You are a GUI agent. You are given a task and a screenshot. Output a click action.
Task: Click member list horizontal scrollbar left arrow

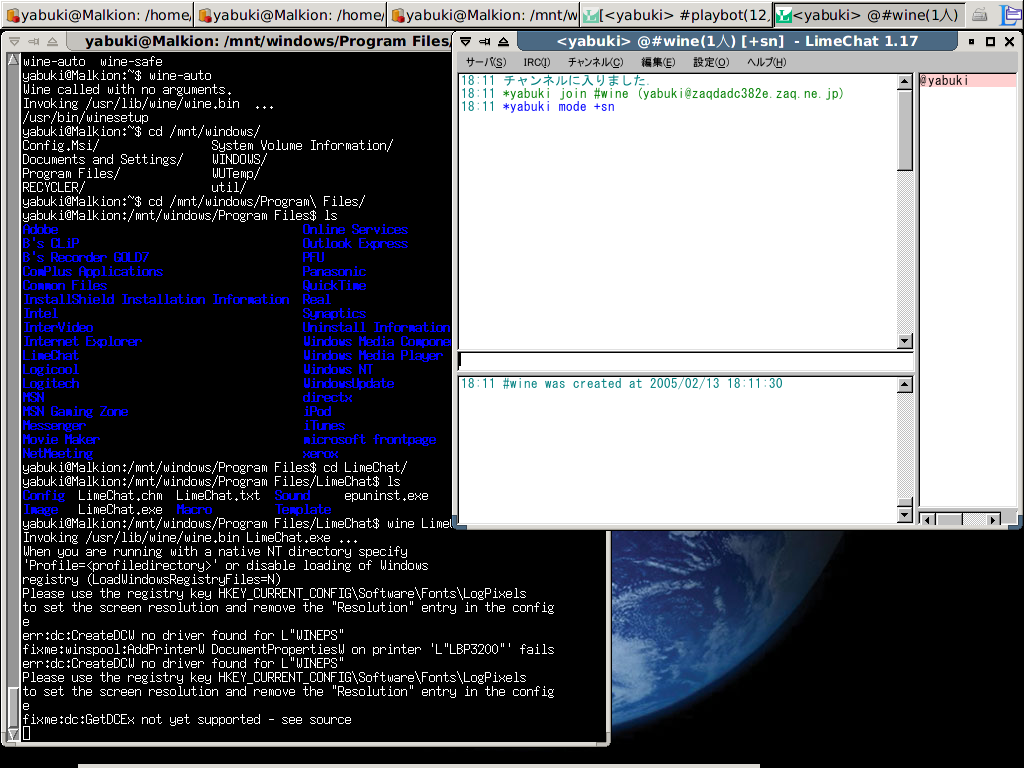click(927, 520)
